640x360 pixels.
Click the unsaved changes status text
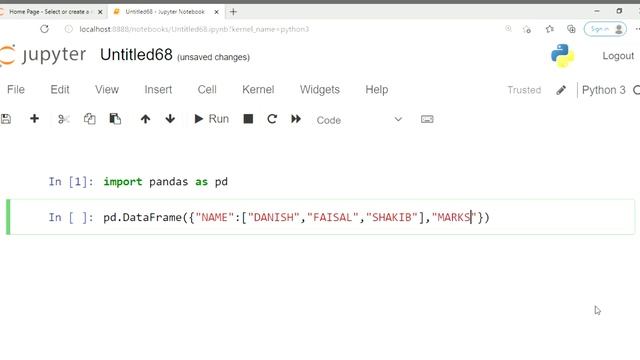213,57
